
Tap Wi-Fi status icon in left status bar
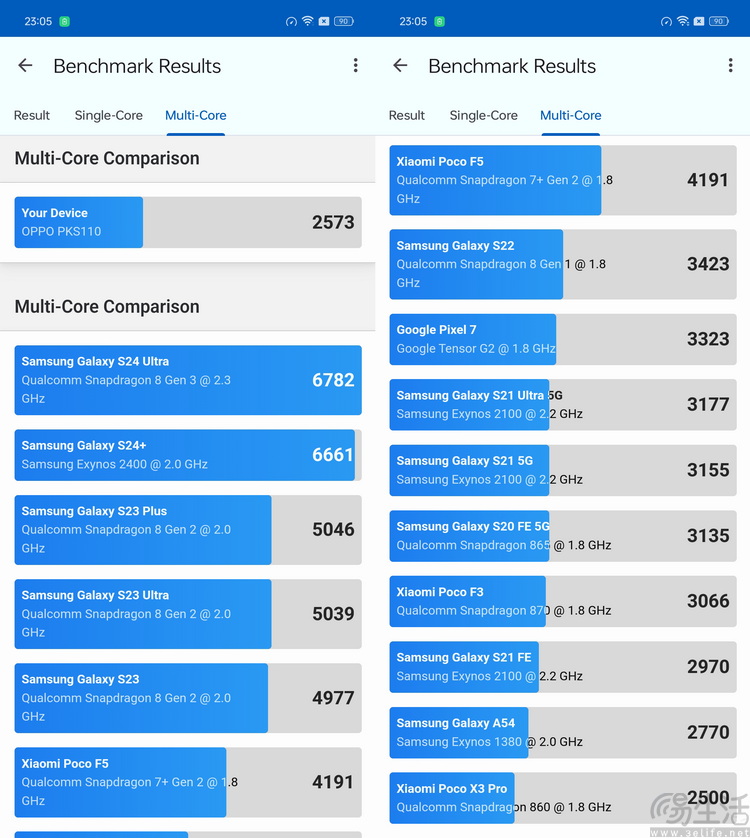coord(307,21)
